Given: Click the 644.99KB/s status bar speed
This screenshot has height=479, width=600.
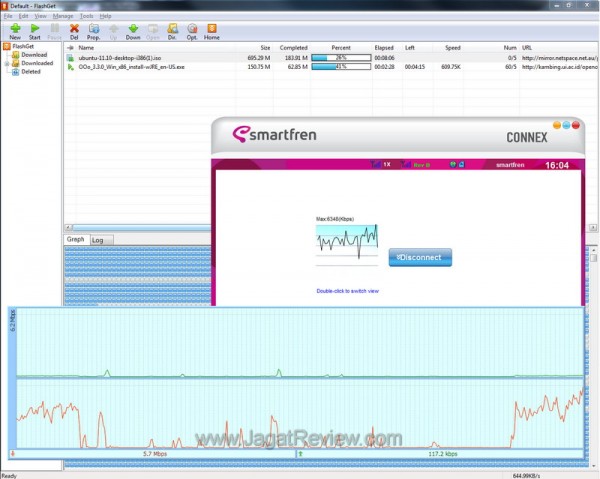Looking at the screenshot, I should click(x=526, y=476).
